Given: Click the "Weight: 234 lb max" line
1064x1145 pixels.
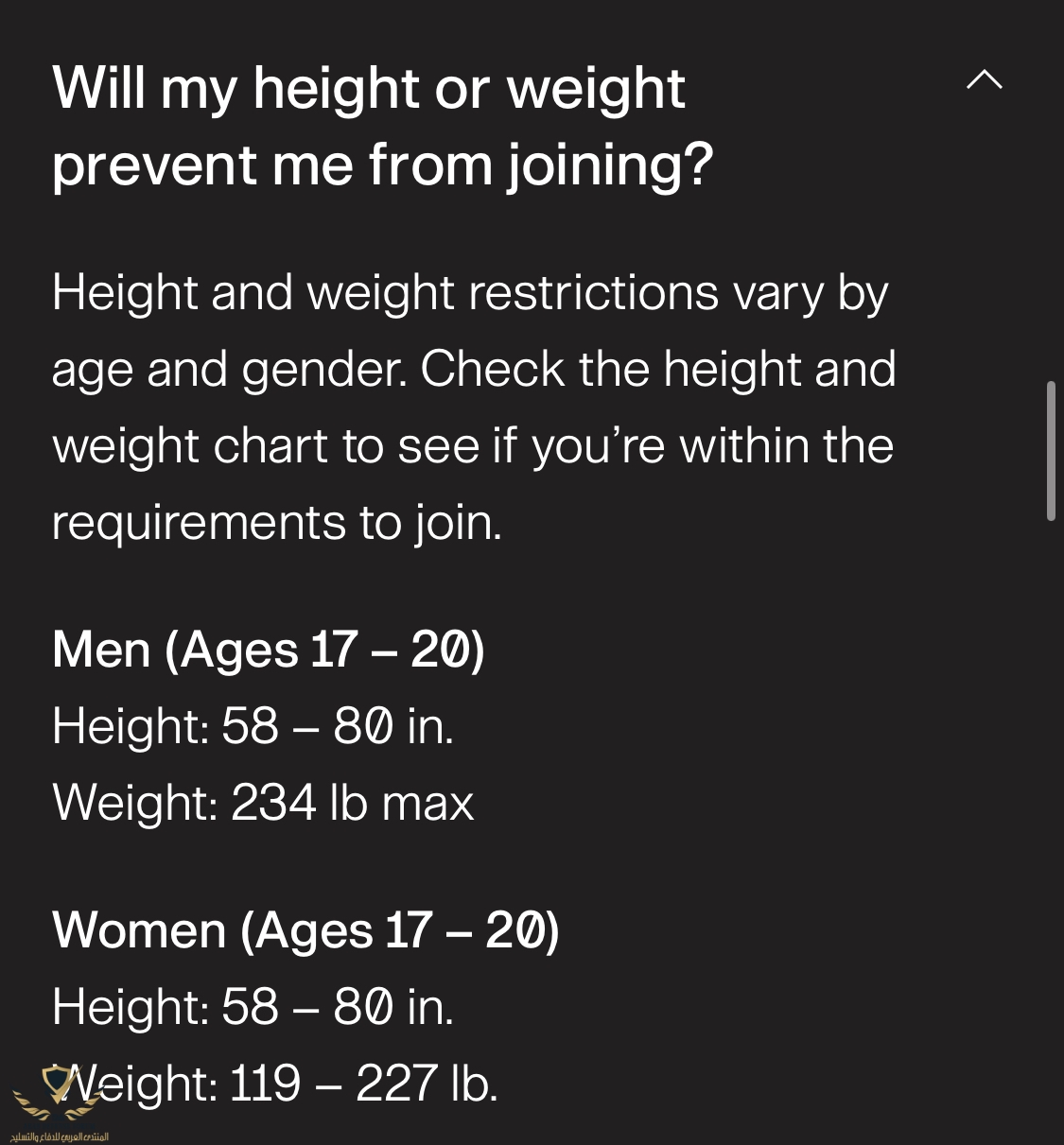Looking at the screenshot, I should click(263, 803).
